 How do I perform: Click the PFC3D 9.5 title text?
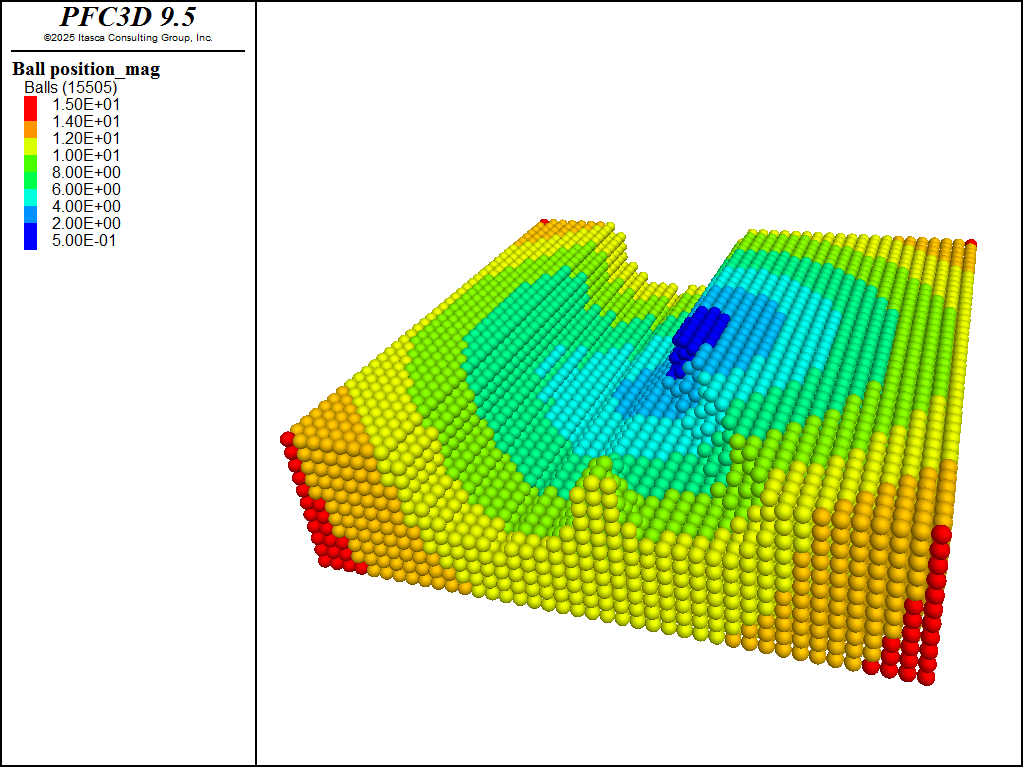coord(128,17)
